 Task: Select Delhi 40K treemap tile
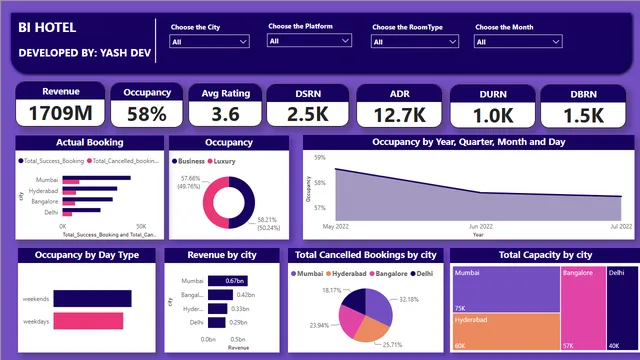(x=622, y=308)
